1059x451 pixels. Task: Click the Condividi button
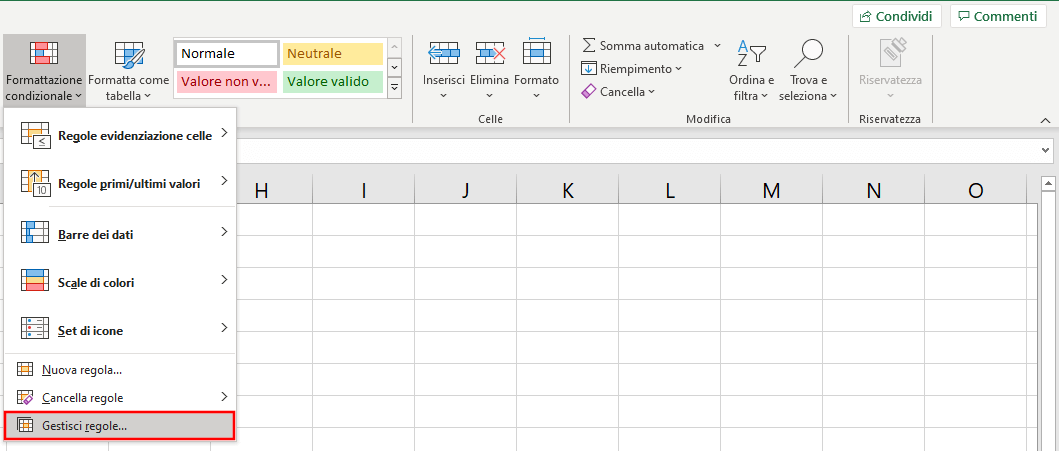click(x=896, y=16)
